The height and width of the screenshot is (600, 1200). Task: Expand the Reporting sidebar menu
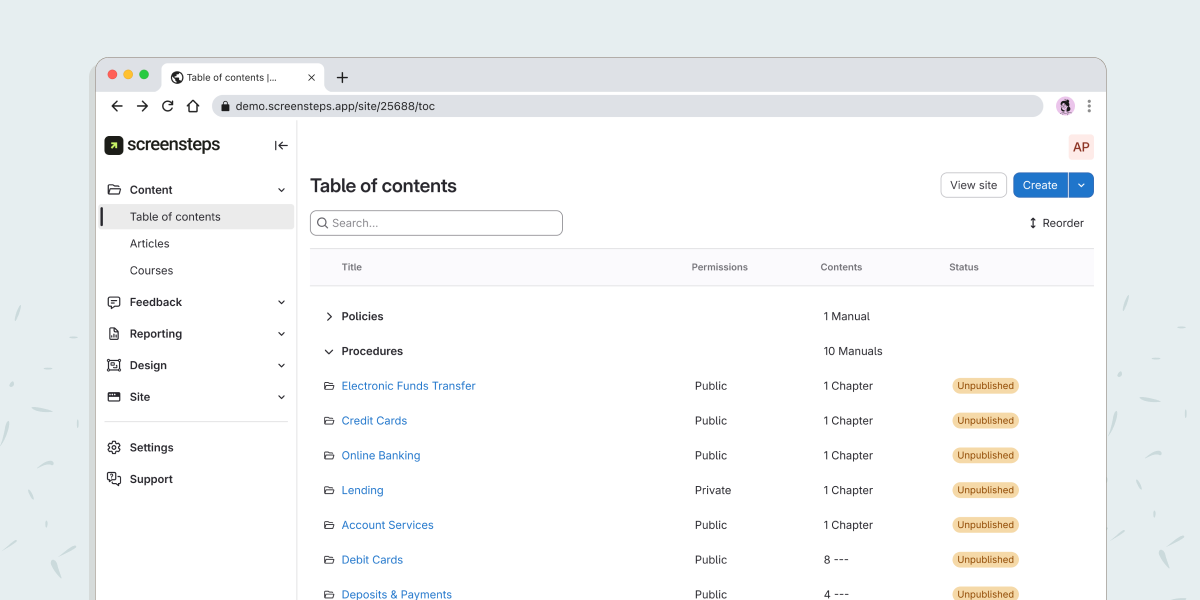pos(281,334)
